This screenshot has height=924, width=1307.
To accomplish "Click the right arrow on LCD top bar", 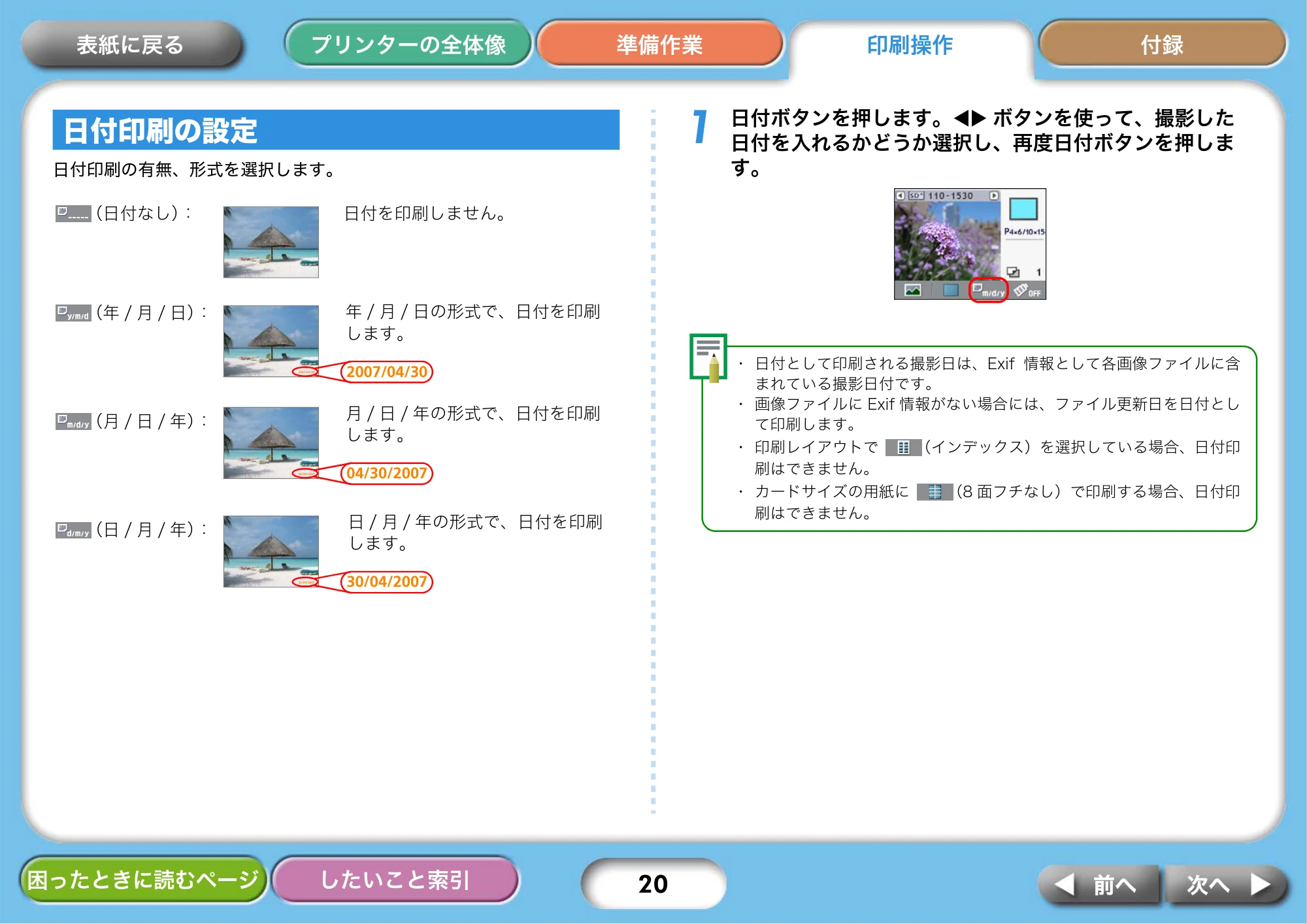I will 994,195.
